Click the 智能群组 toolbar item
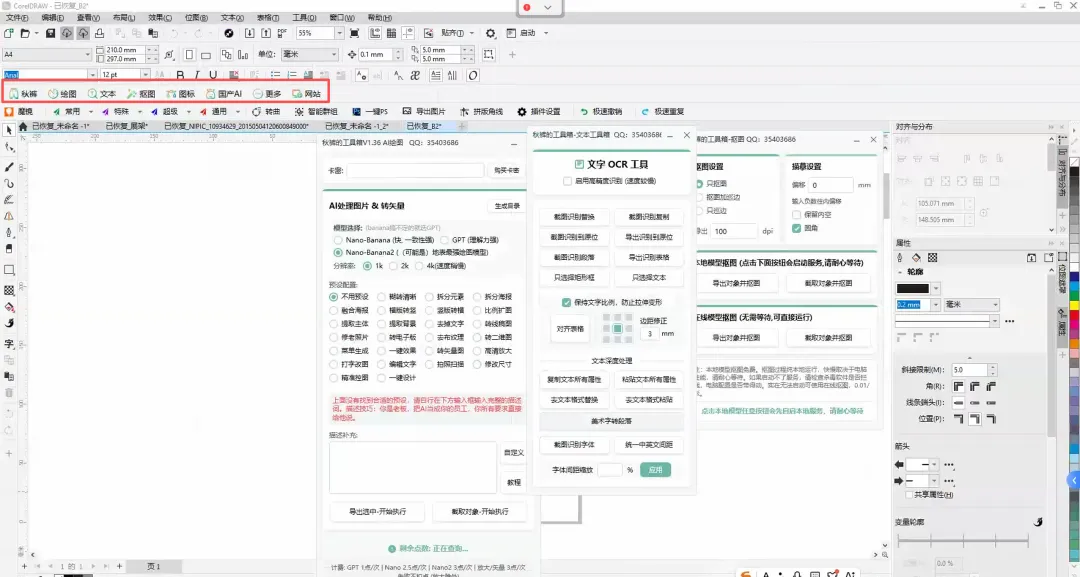The image size is (1080, 577). (x=316, y=112)
